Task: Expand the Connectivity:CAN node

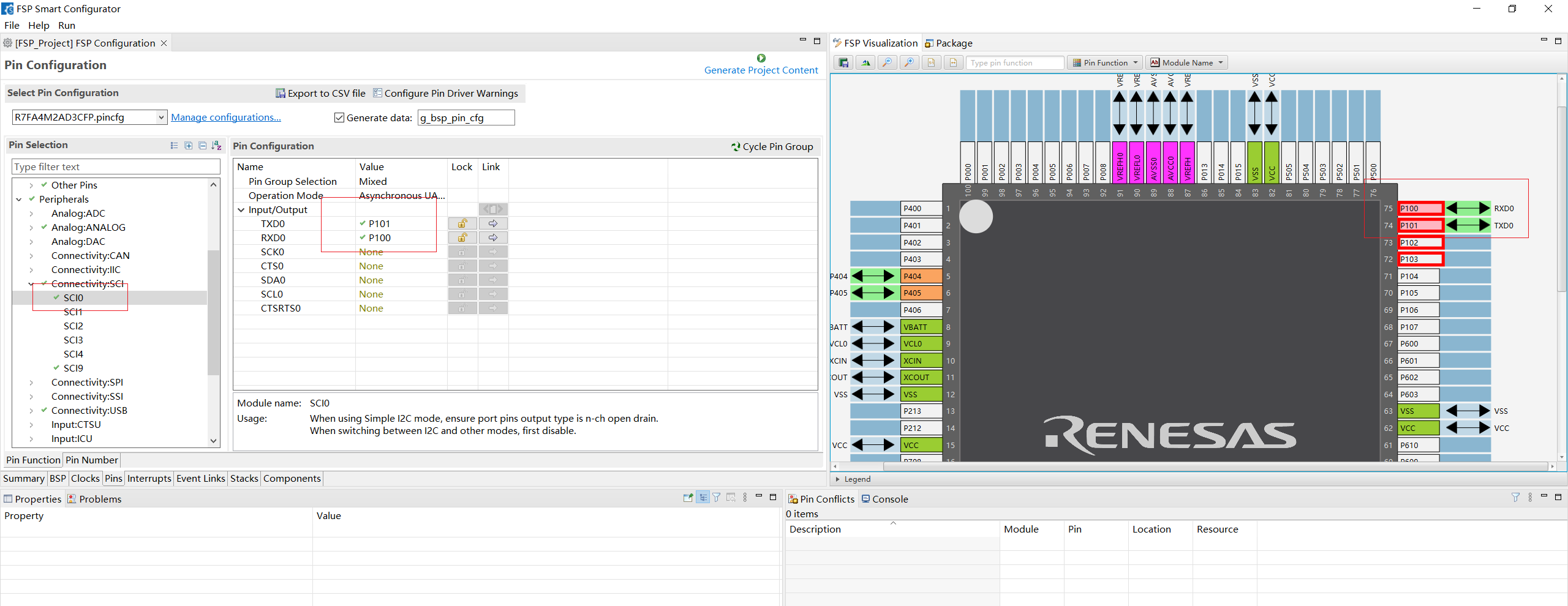Action: pos(31,256)
